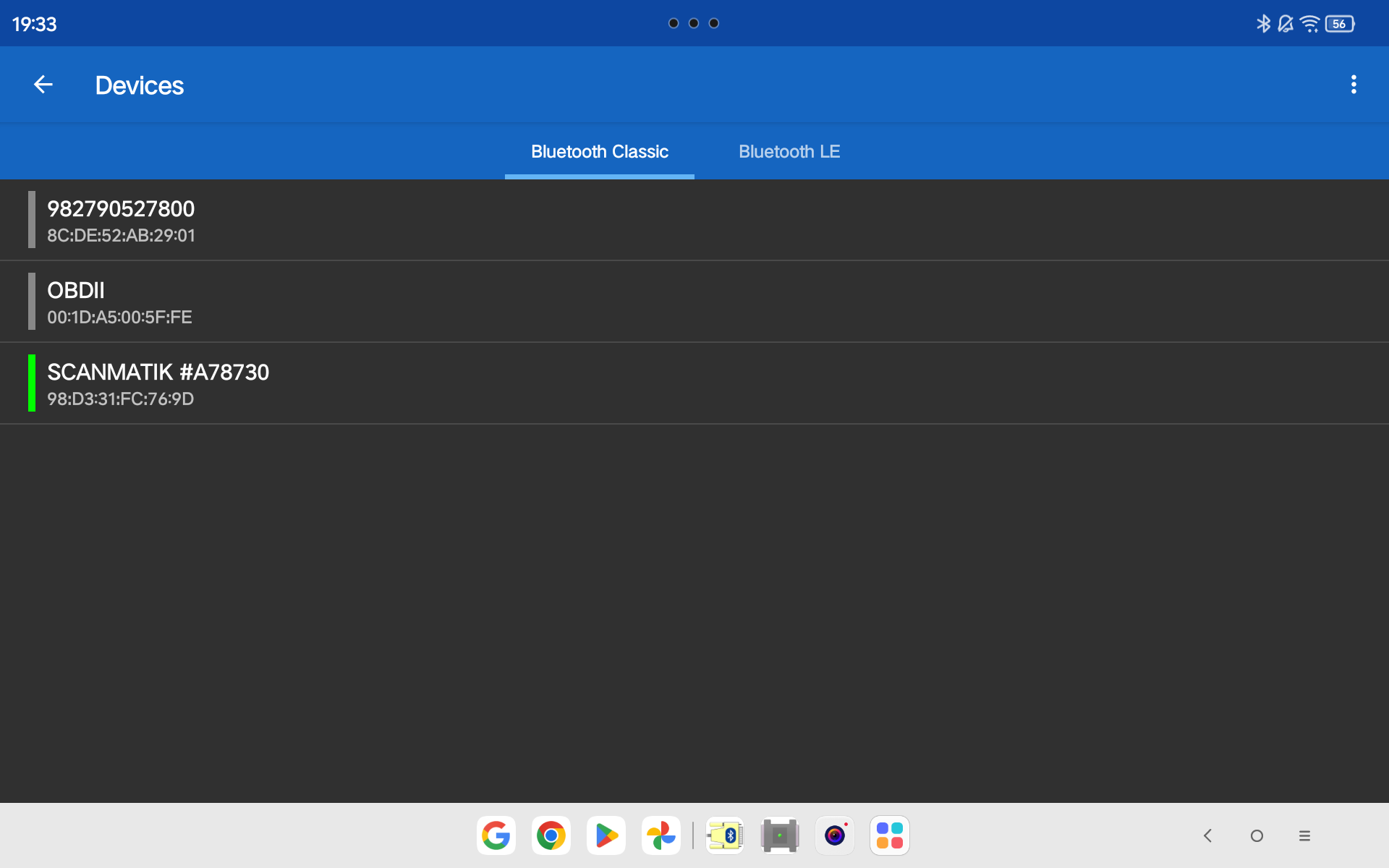The width and height of the screenshot is (1389, 868).
Task: Go back using the arrow in Devices header
Action: click(43, 85)
